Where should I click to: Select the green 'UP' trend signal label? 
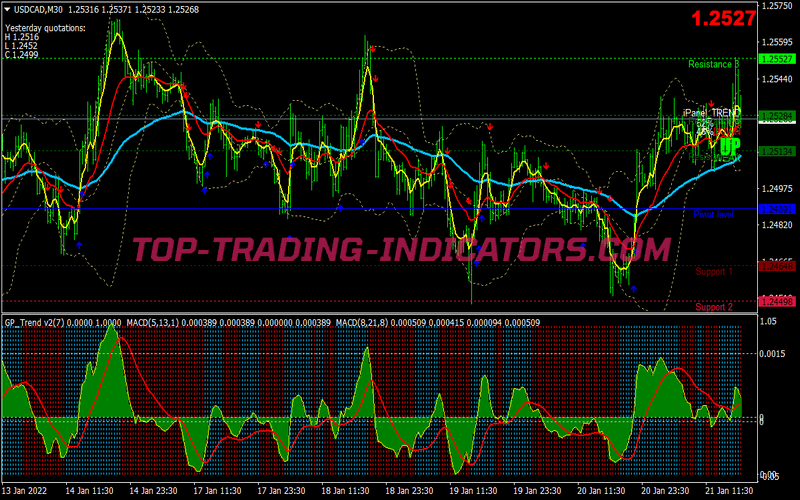coord(730,147)
